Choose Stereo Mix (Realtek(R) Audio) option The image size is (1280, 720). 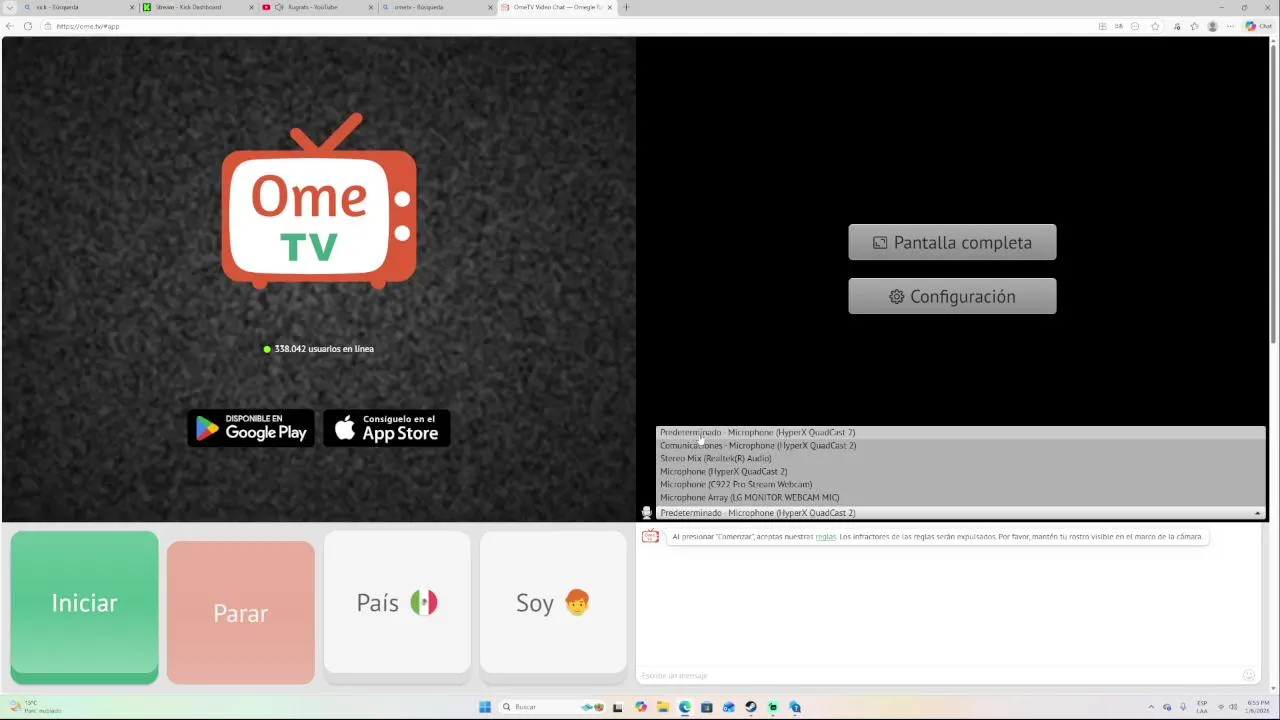[961, 458]
